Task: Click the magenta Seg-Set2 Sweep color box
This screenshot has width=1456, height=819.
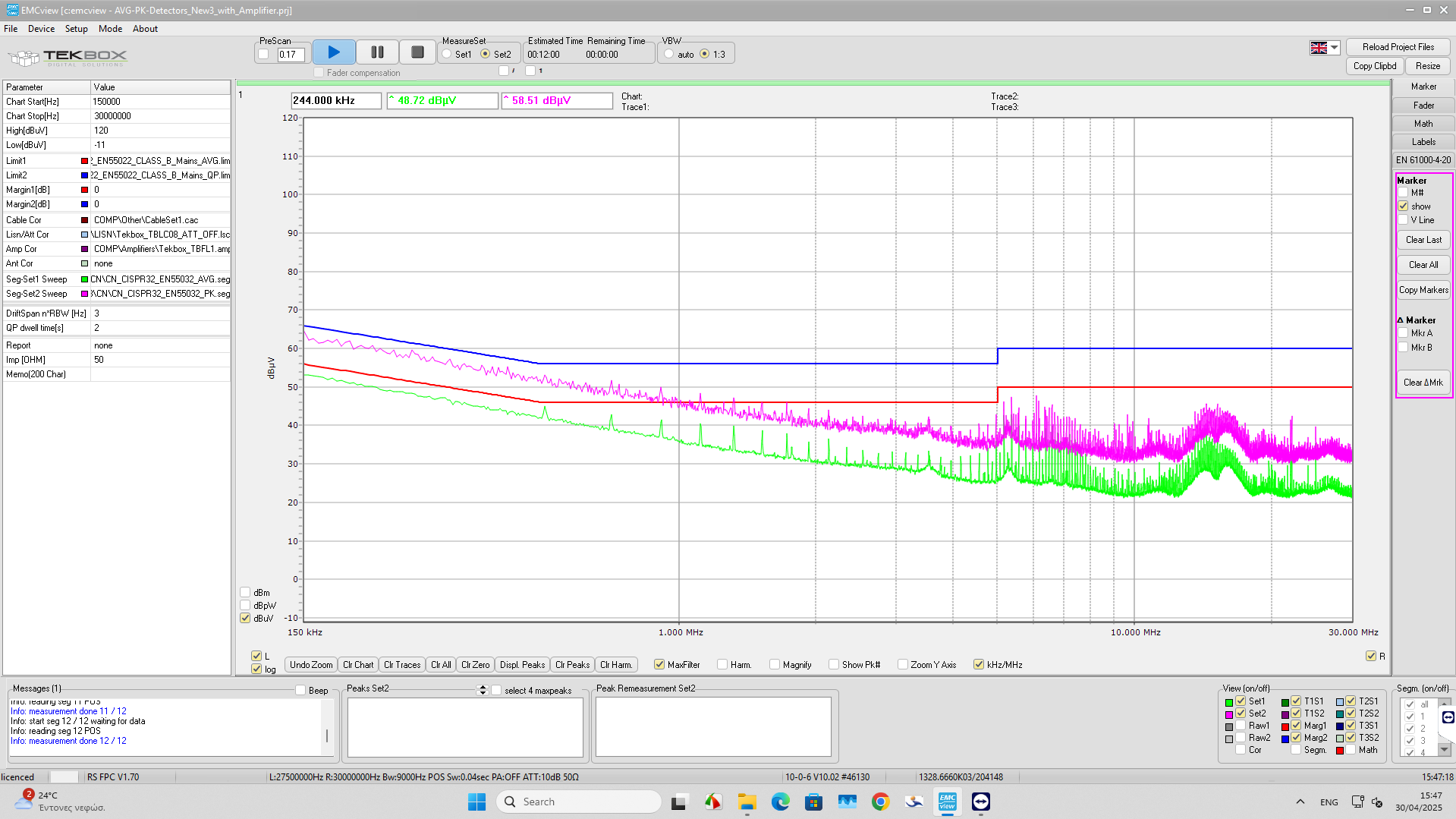Action: pos(84,294)
